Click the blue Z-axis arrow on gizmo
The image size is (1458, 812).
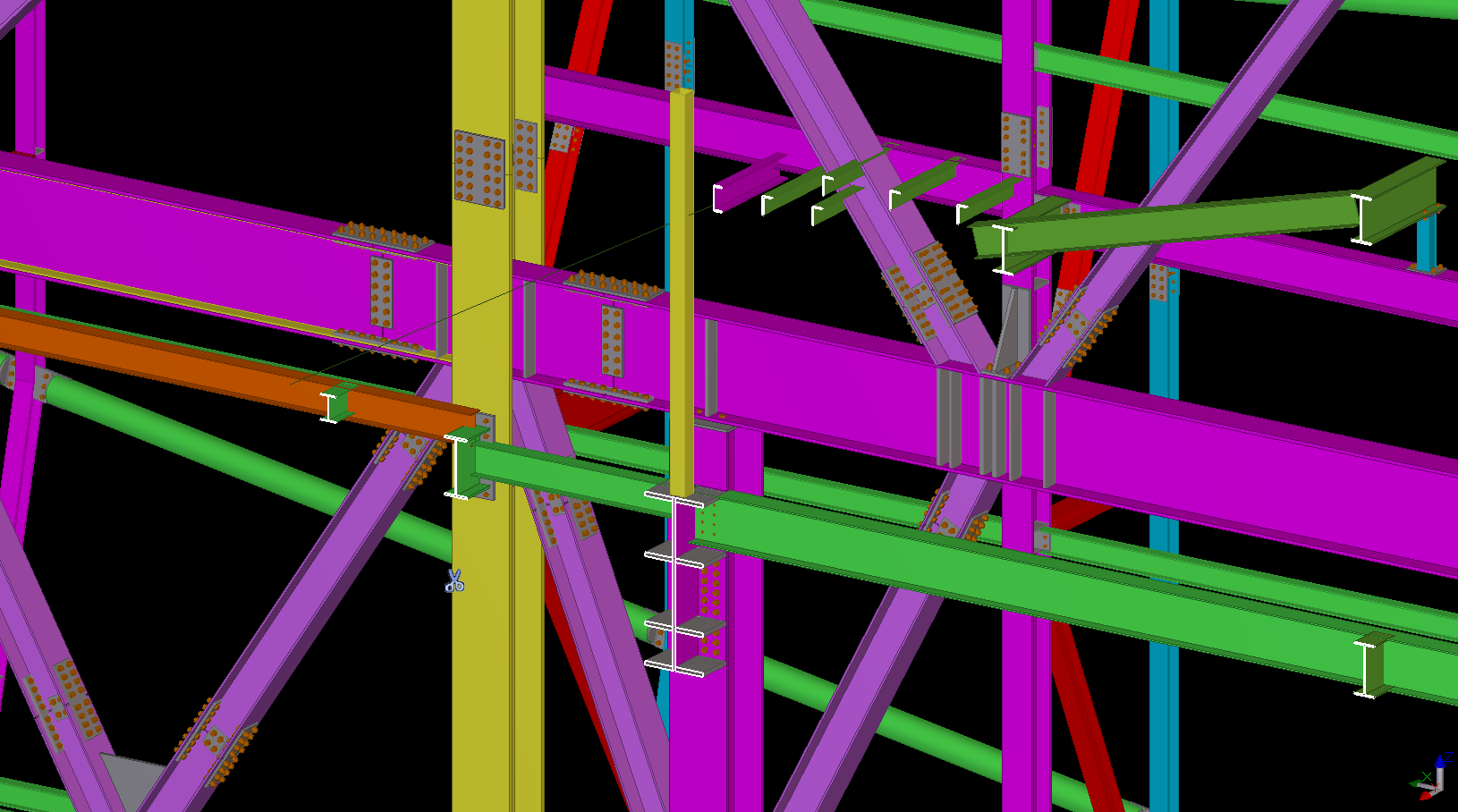(x=1439, y=763)
